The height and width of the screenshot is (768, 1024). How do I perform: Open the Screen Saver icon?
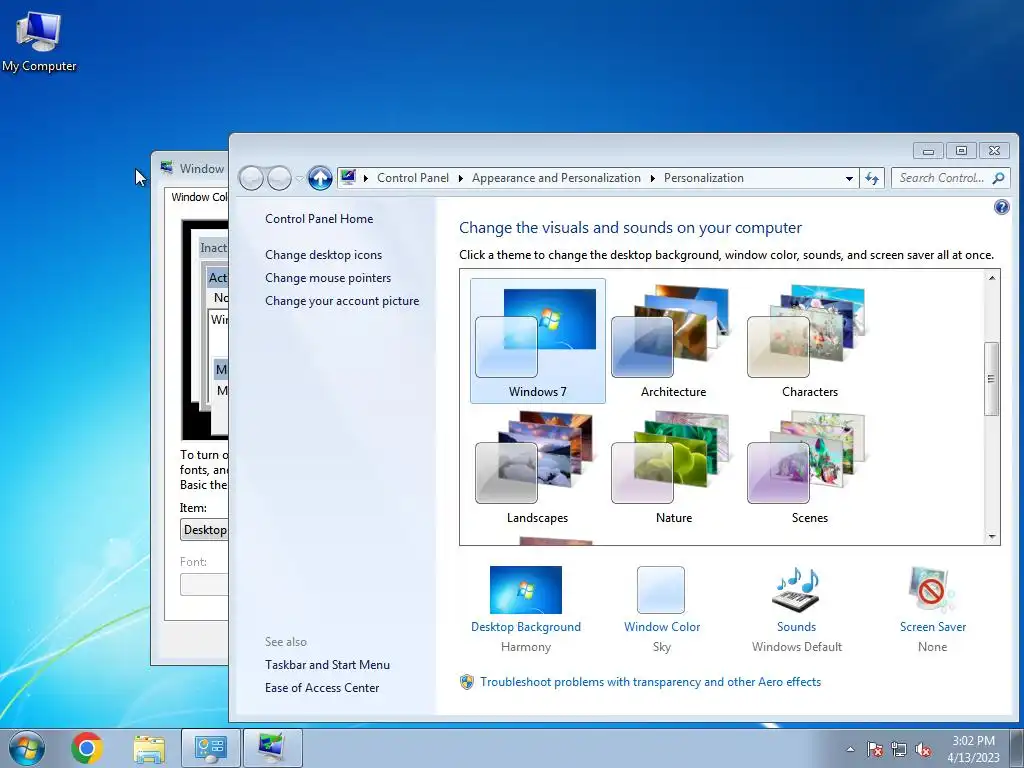(x=932, y=589)
